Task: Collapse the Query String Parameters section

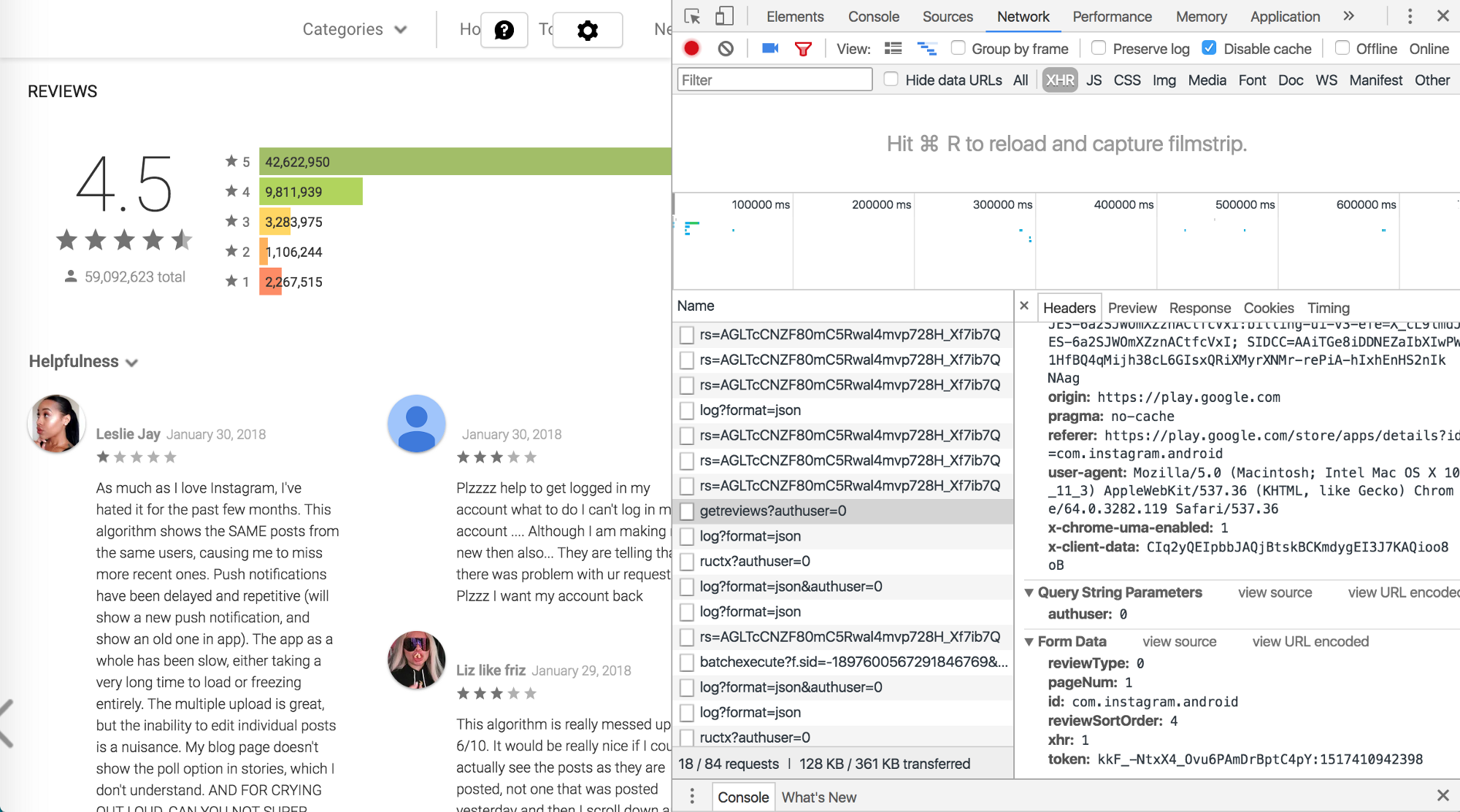Action: pos(1029,592)
